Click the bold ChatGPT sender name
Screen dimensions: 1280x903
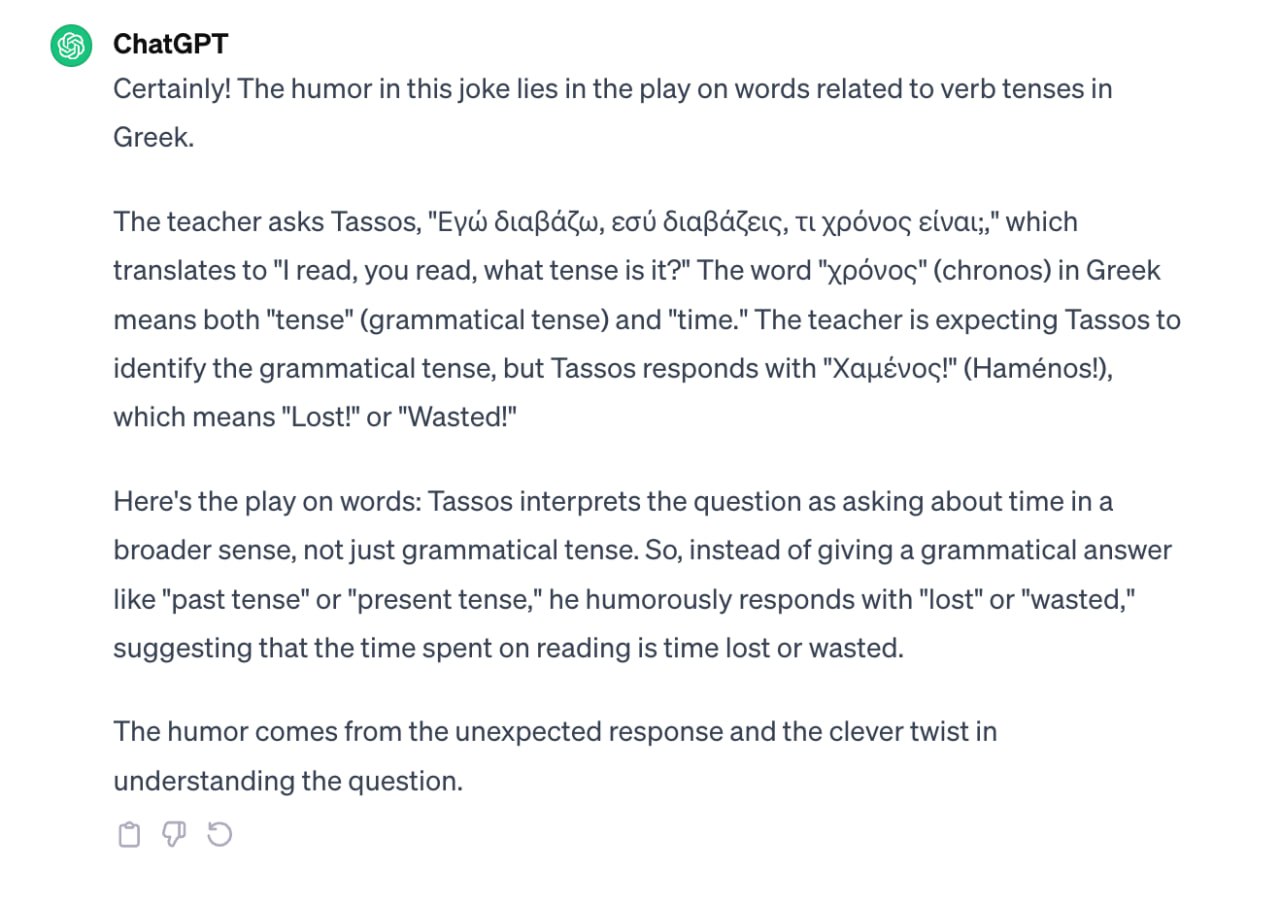click(x=170, y=44)
